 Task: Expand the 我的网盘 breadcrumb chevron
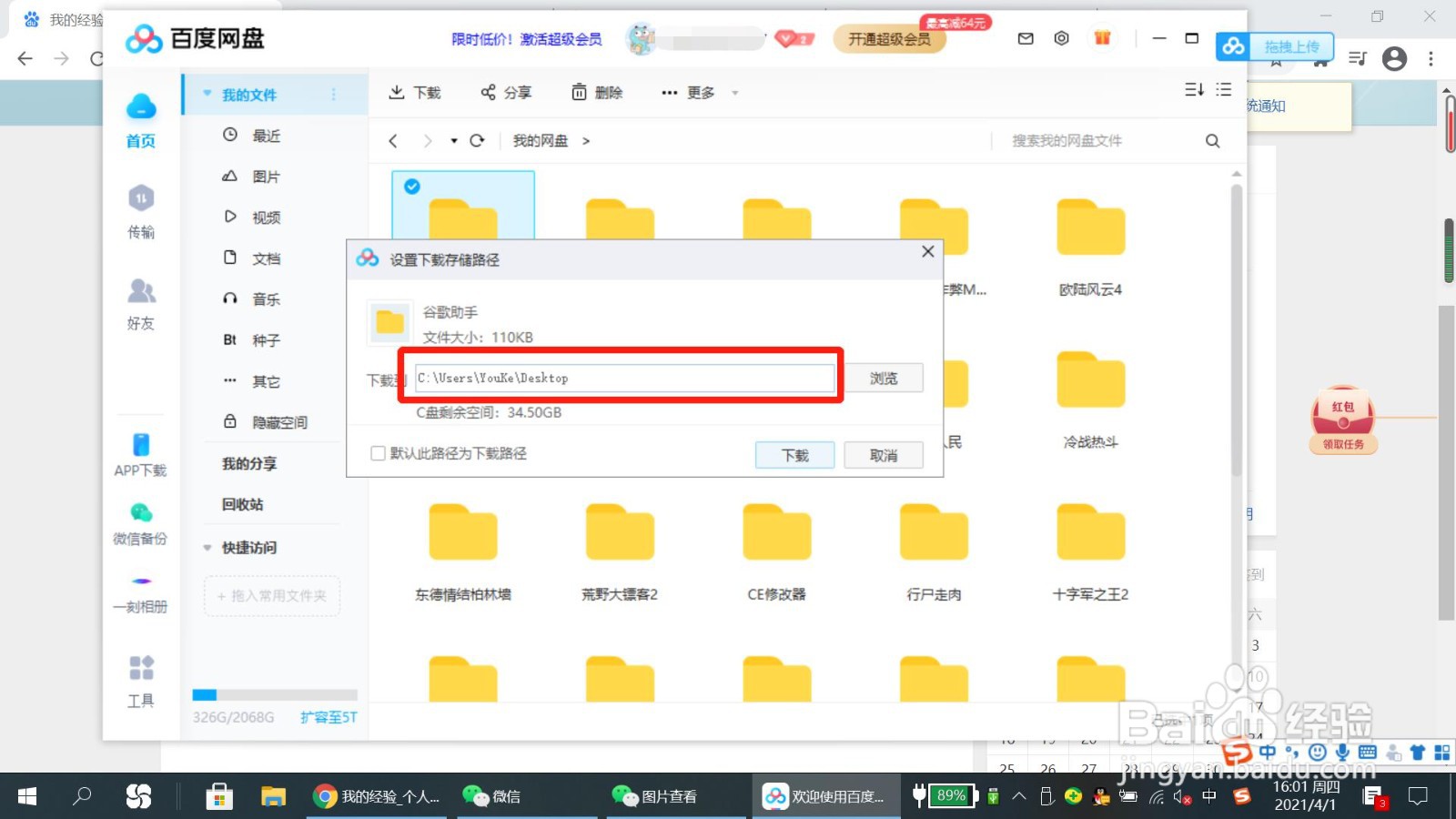(586, 141)
